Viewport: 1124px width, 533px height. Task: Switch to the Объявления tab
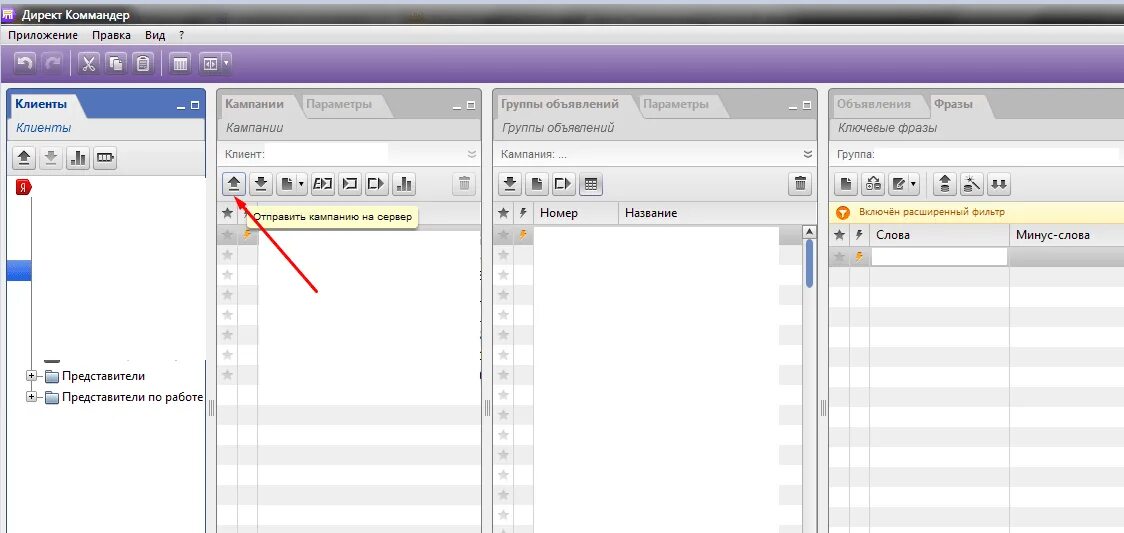tap(873, 104)
